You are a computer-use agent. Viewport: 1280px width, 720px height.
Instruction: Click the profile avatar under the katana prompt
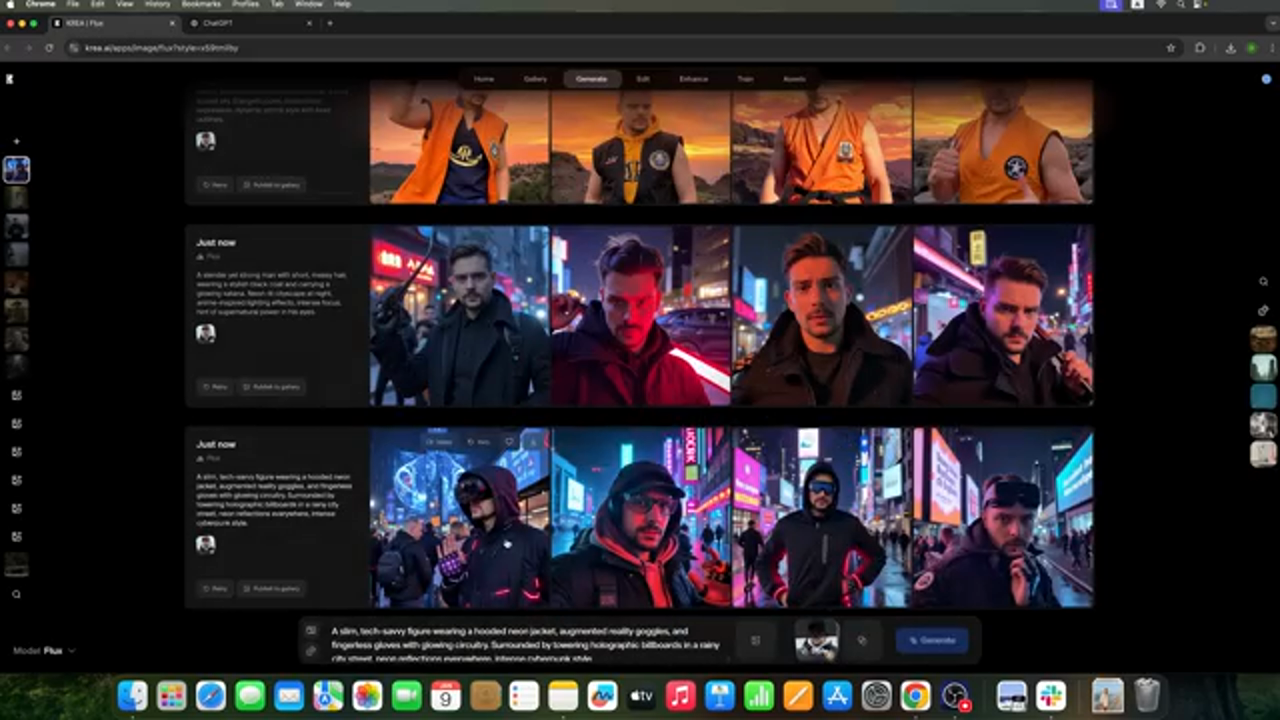pos(206,333)
